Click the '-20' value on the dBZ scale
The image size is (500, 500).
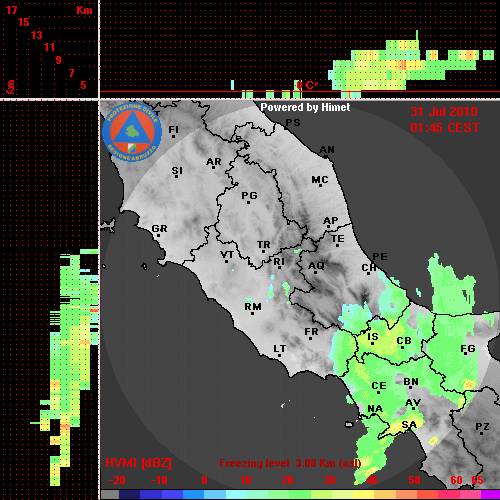[x=117, y=480]
